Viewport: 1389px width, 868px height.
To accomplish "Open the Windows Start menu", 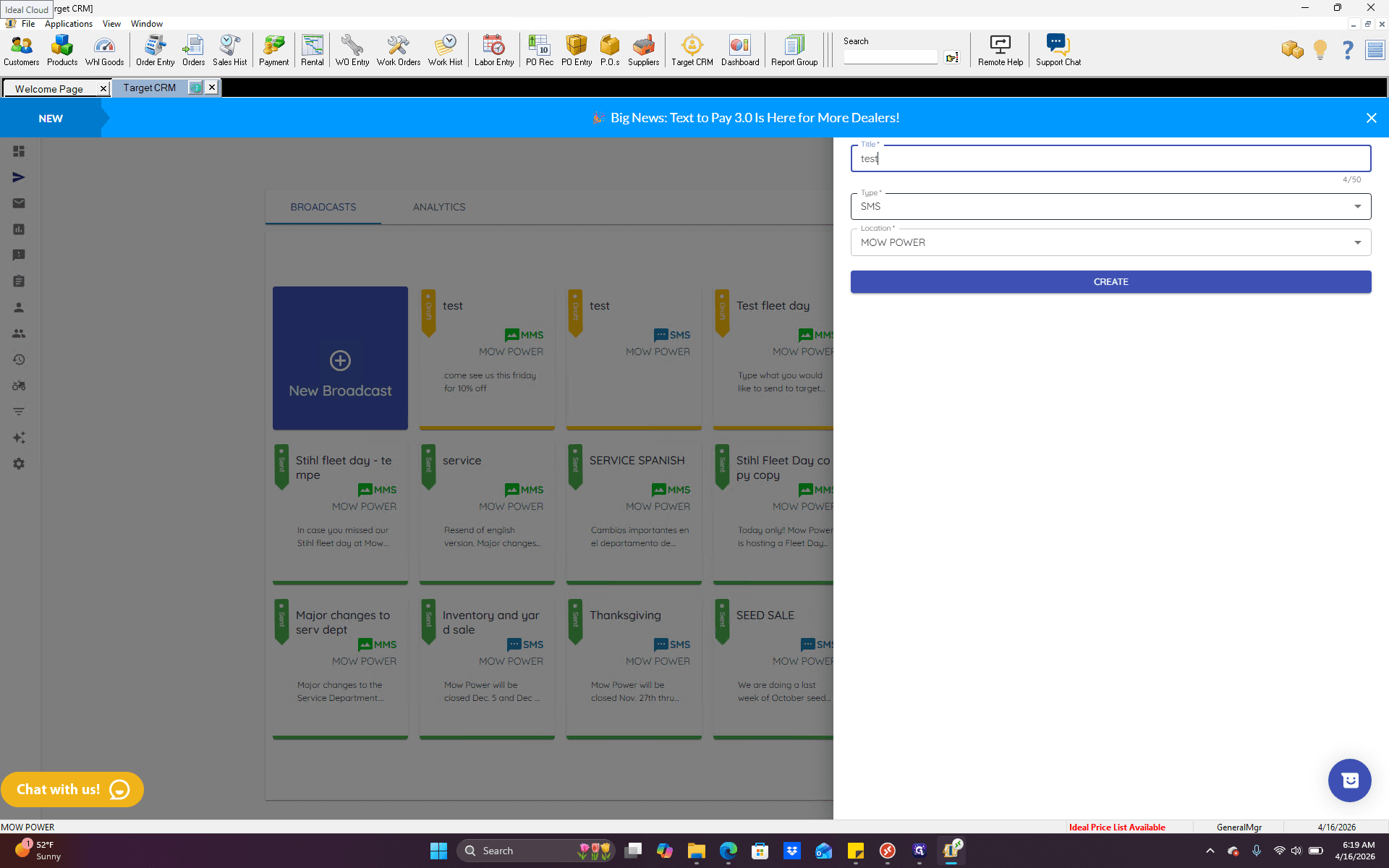I will 438,851.
